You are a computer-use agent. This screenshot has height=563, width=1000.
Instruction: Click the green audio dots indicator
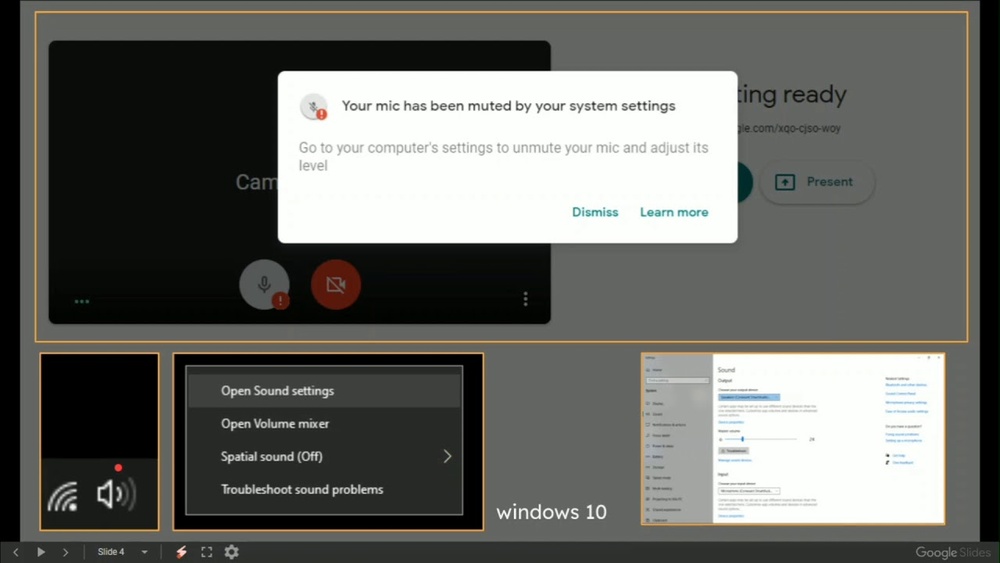tap(82, 302)
